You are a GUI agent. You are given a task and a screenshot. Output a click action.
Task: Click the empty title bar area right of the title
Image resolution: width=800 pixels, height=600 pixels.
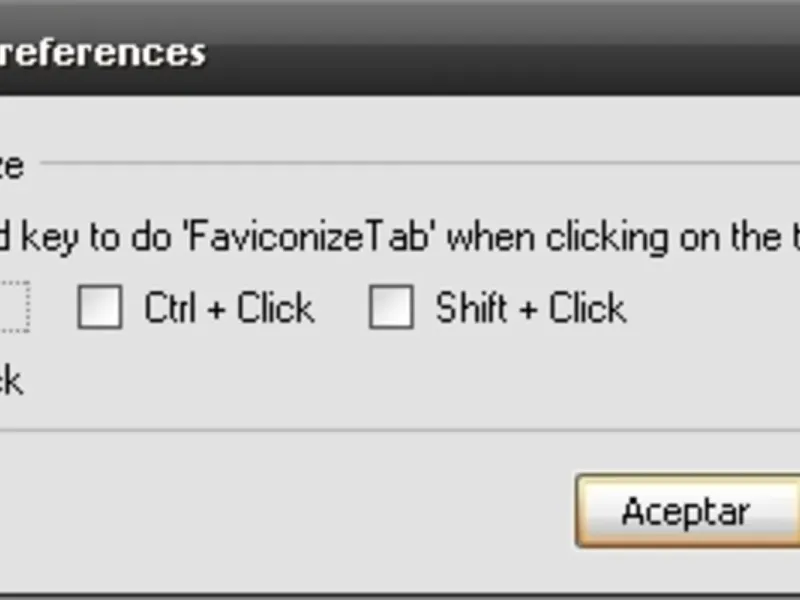point(500,52)
